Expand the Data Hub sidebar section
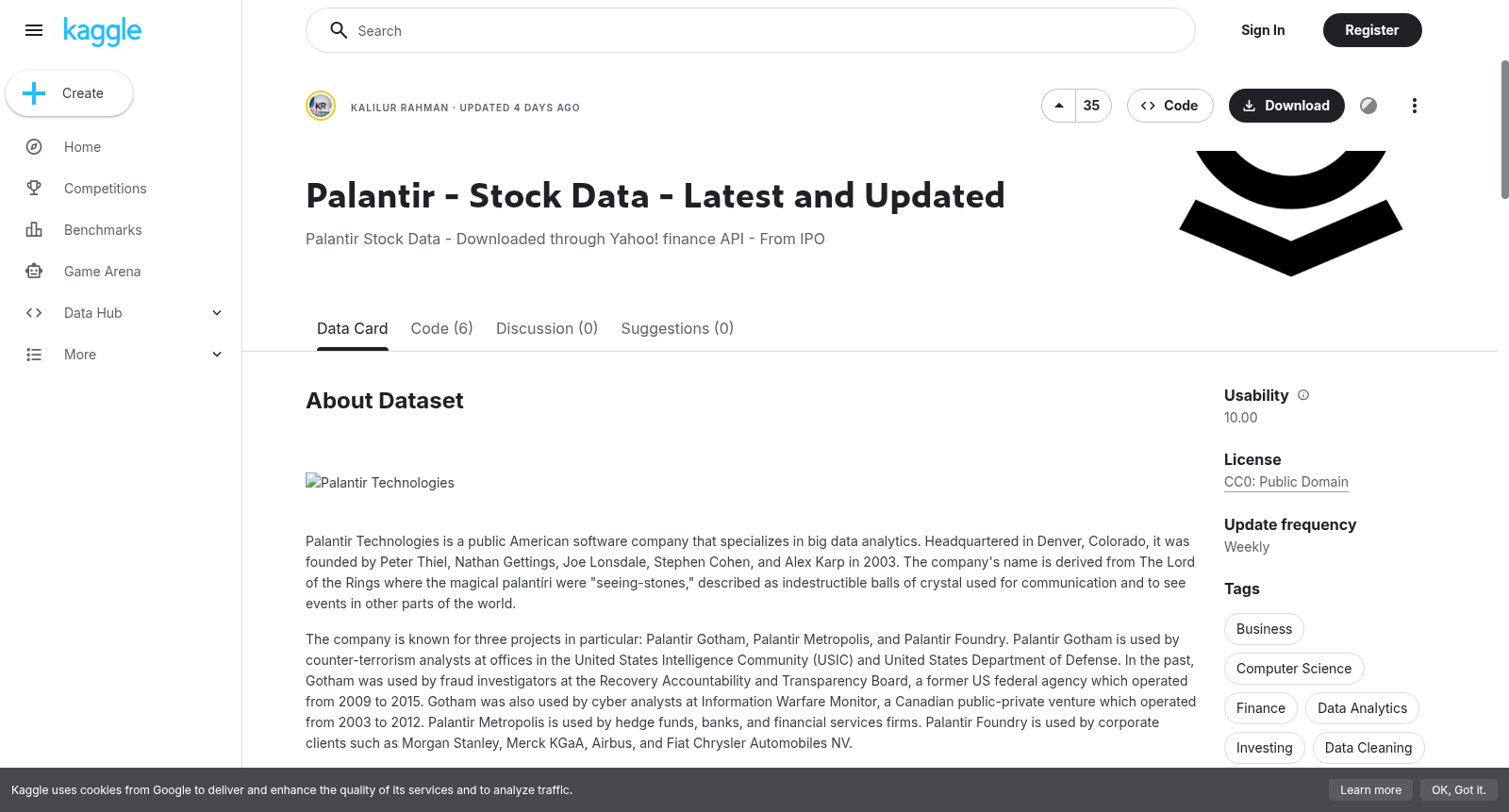1509x812 pixels. [121, 313]
